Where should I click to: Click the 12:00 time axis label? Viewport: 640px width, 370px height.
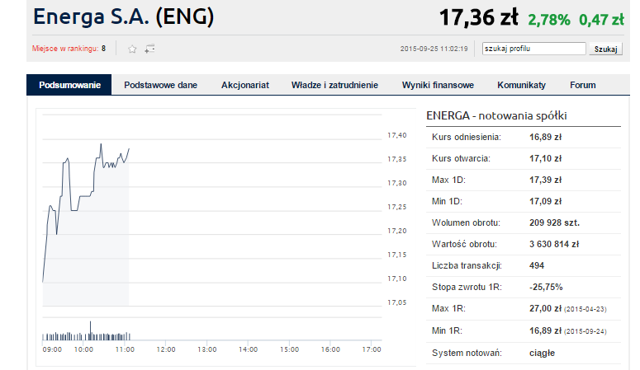[x=166, y=350]
